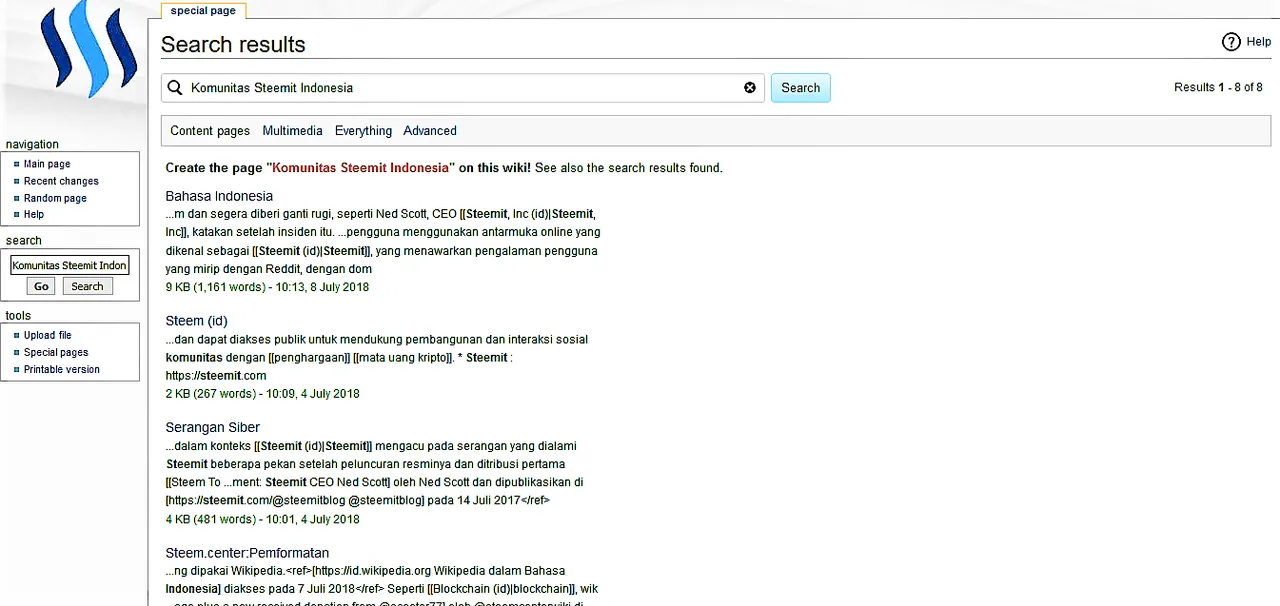
Task: Clear the search field with X icon
Action: 750,88
